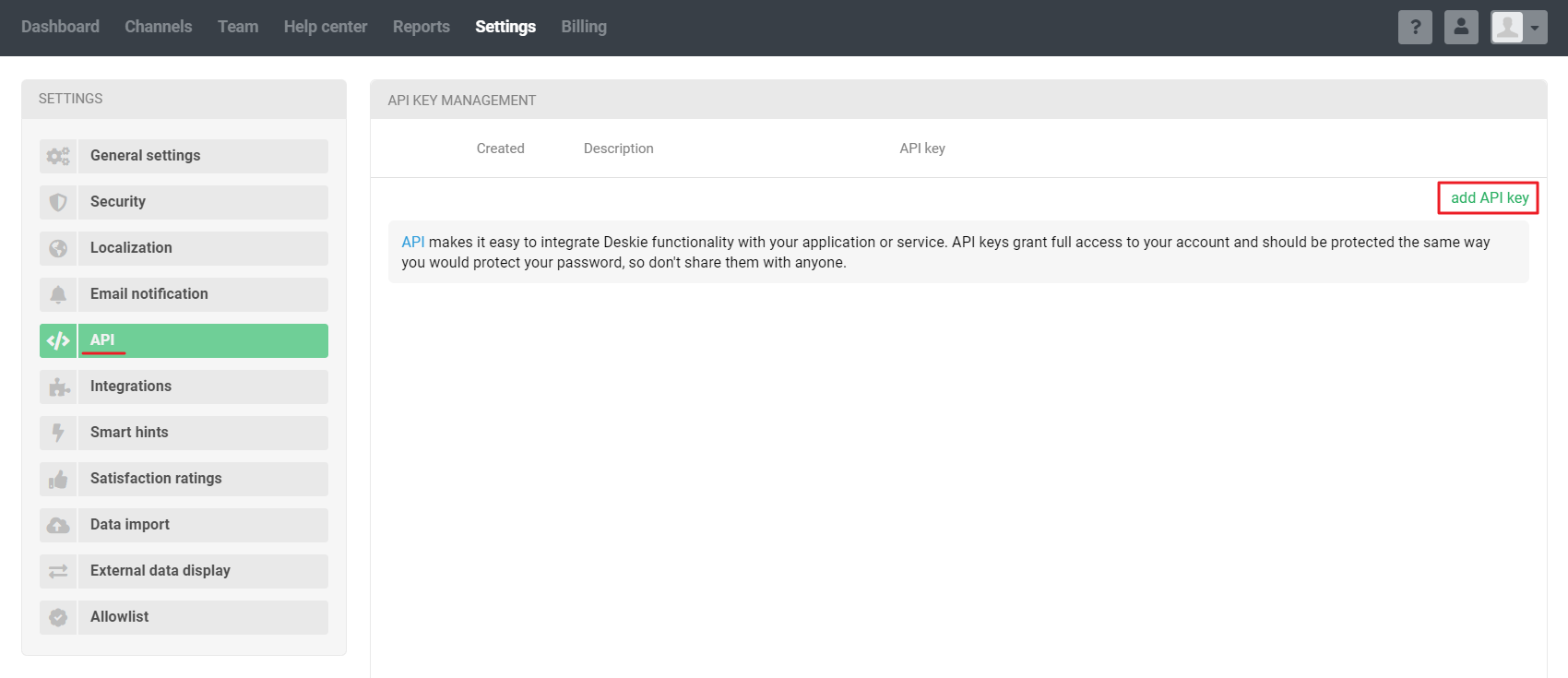The height and width of the screenshot is (678, 1568).
Task: Click the user profile icon in header
Action: [1461, 28]
